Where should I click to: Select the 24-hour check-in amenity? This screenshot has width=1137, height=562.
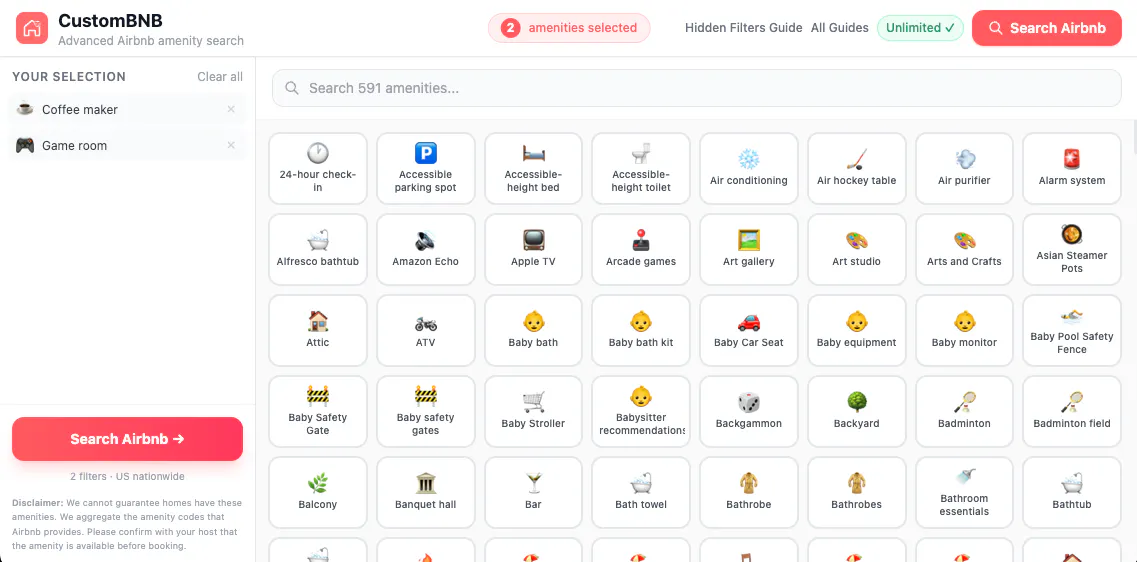[x=318, y=168]
